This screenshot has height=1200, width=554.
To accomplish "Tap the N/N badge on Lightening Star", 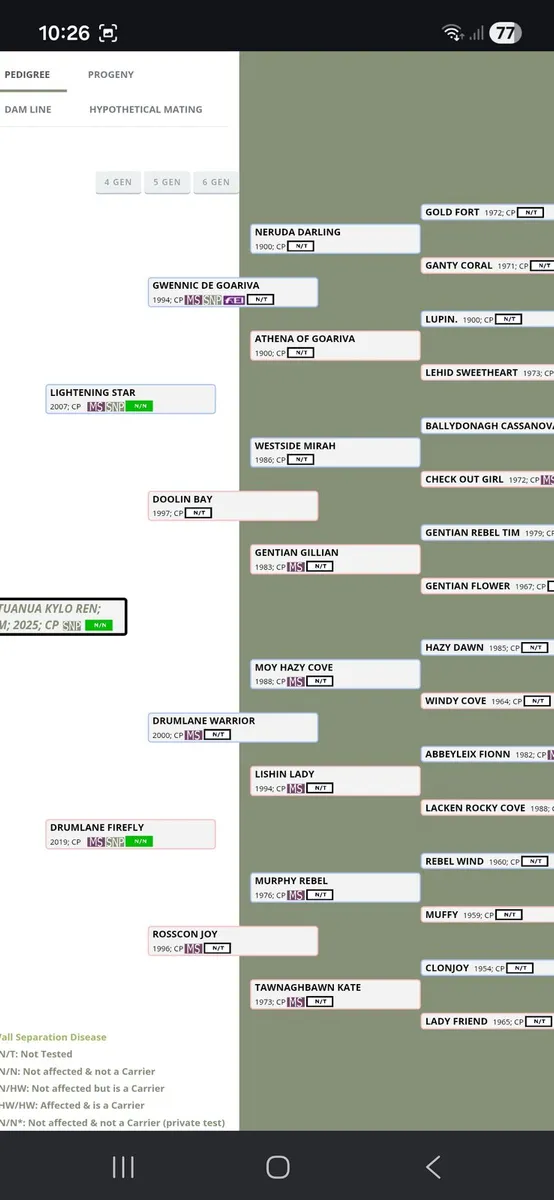I will tap(139, 406).
